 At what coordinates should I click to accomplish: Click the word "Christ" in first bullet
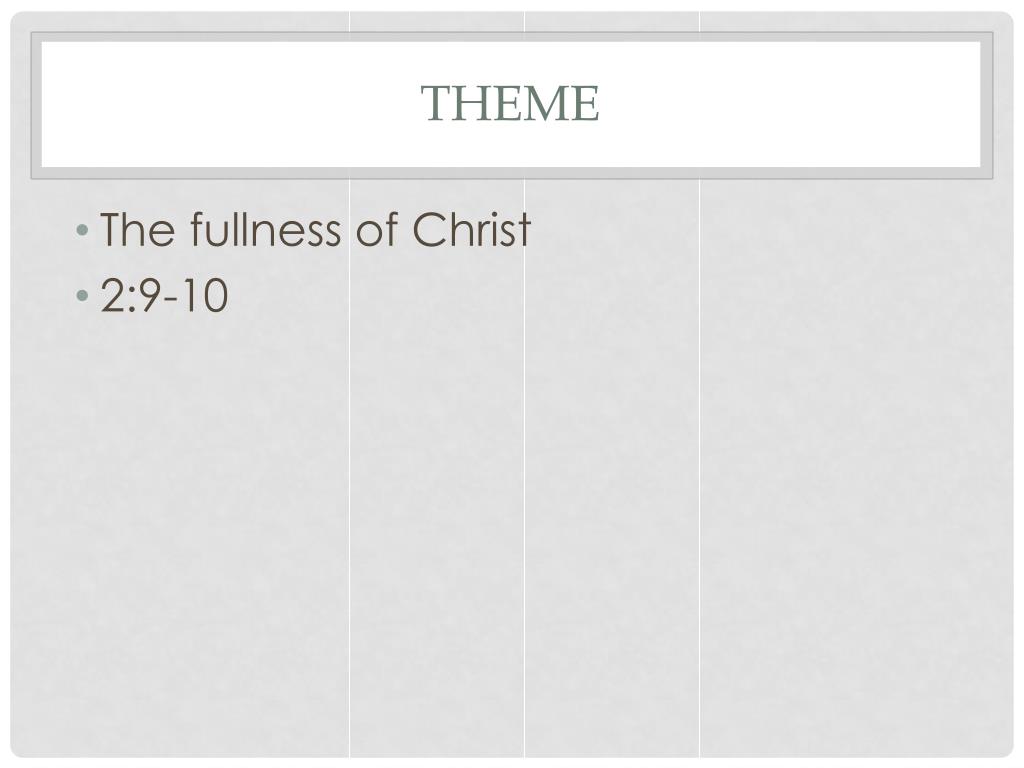pyautogui.click(x=471, y=231)
